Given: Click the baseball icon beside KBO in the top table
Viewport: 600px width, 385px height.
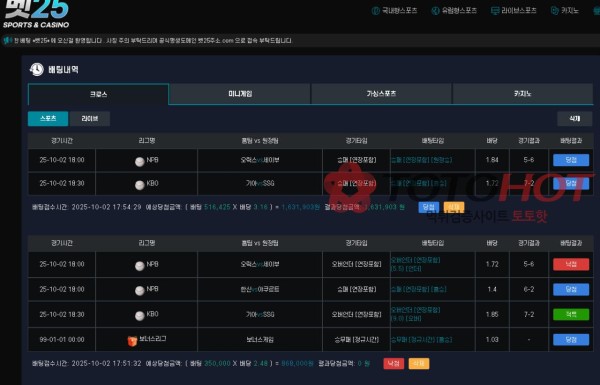Looking at the screenshot, I should point(140,185).
